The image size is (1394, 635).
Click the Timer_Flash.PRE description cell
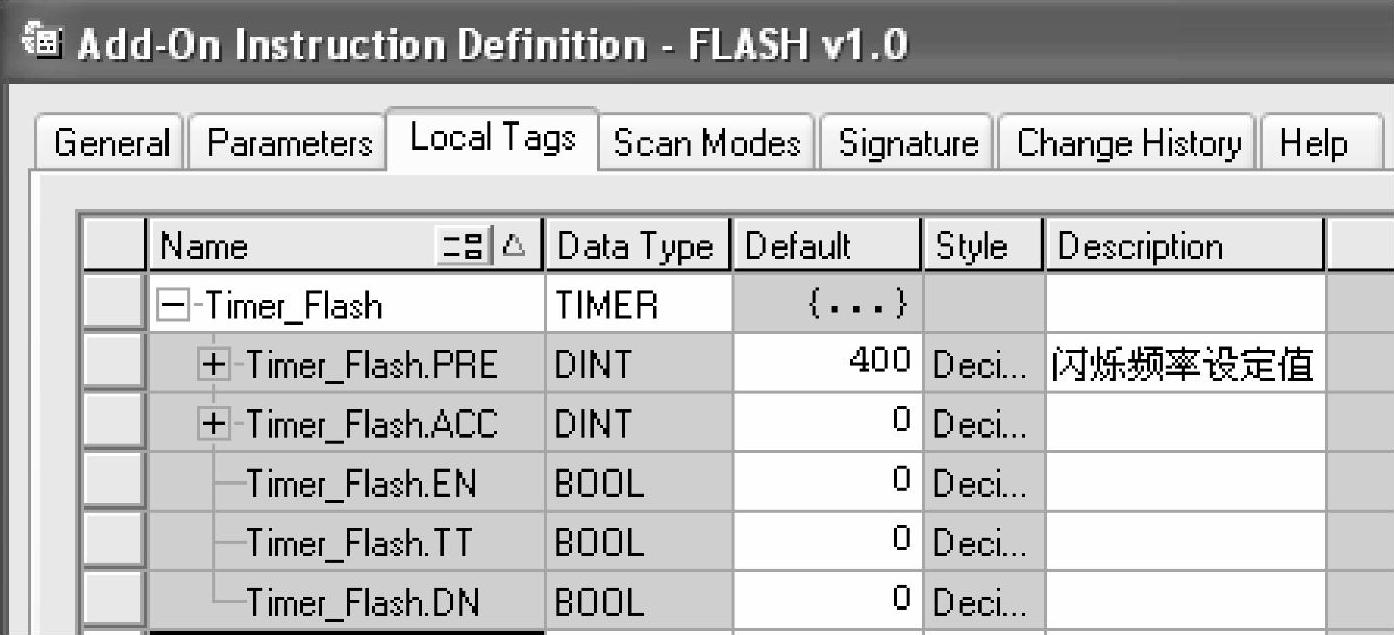(1184, 365)
